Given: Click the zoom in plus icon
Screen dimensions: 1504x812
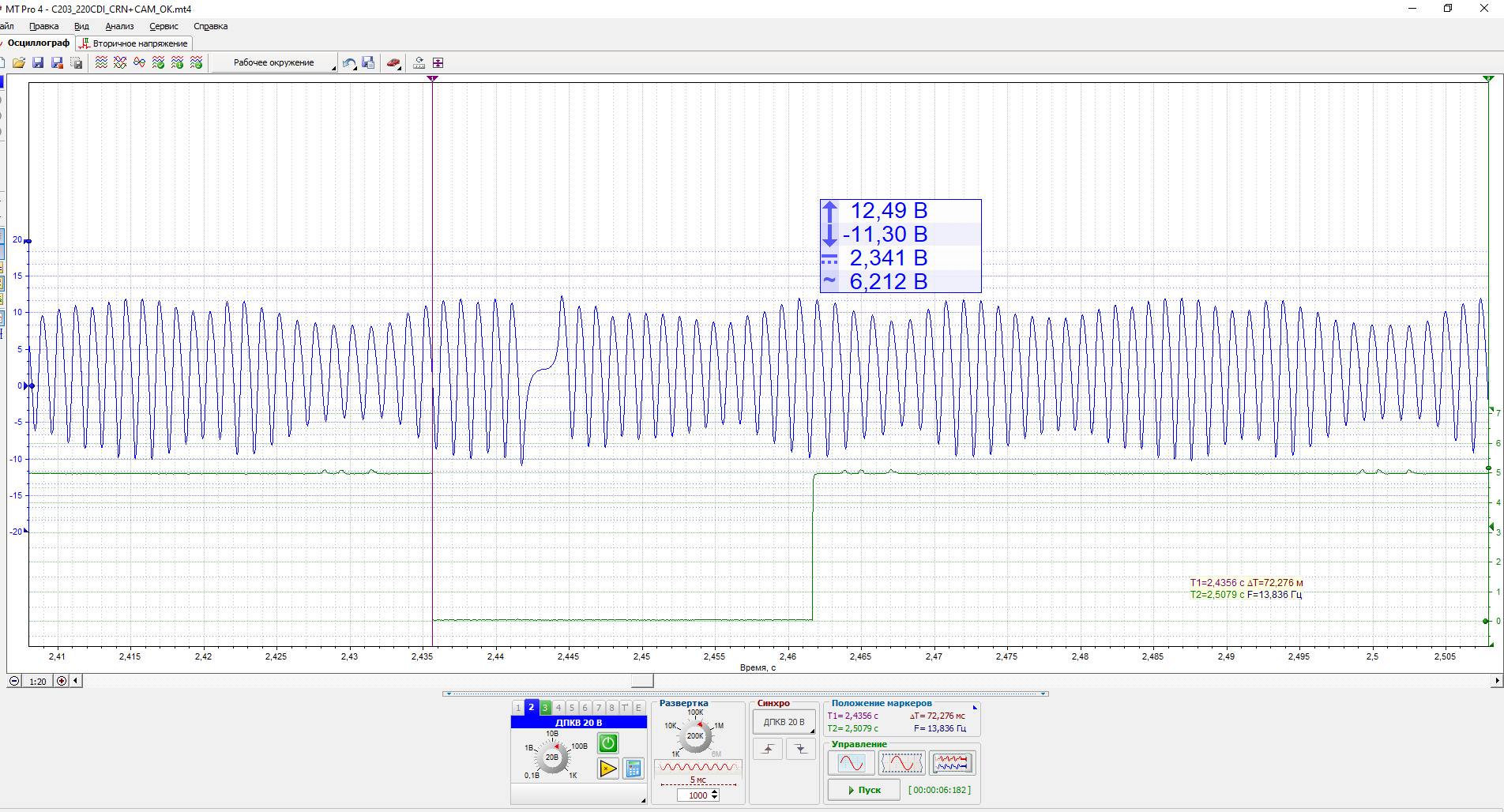Looking at the screenshot, I should (62, 681).
